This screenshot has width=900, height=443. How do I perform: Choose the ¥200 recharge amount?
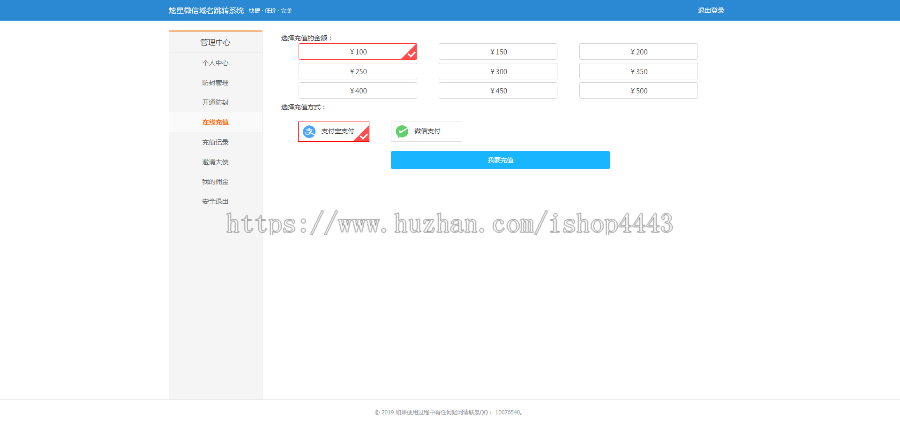click(x=638, y=52)
